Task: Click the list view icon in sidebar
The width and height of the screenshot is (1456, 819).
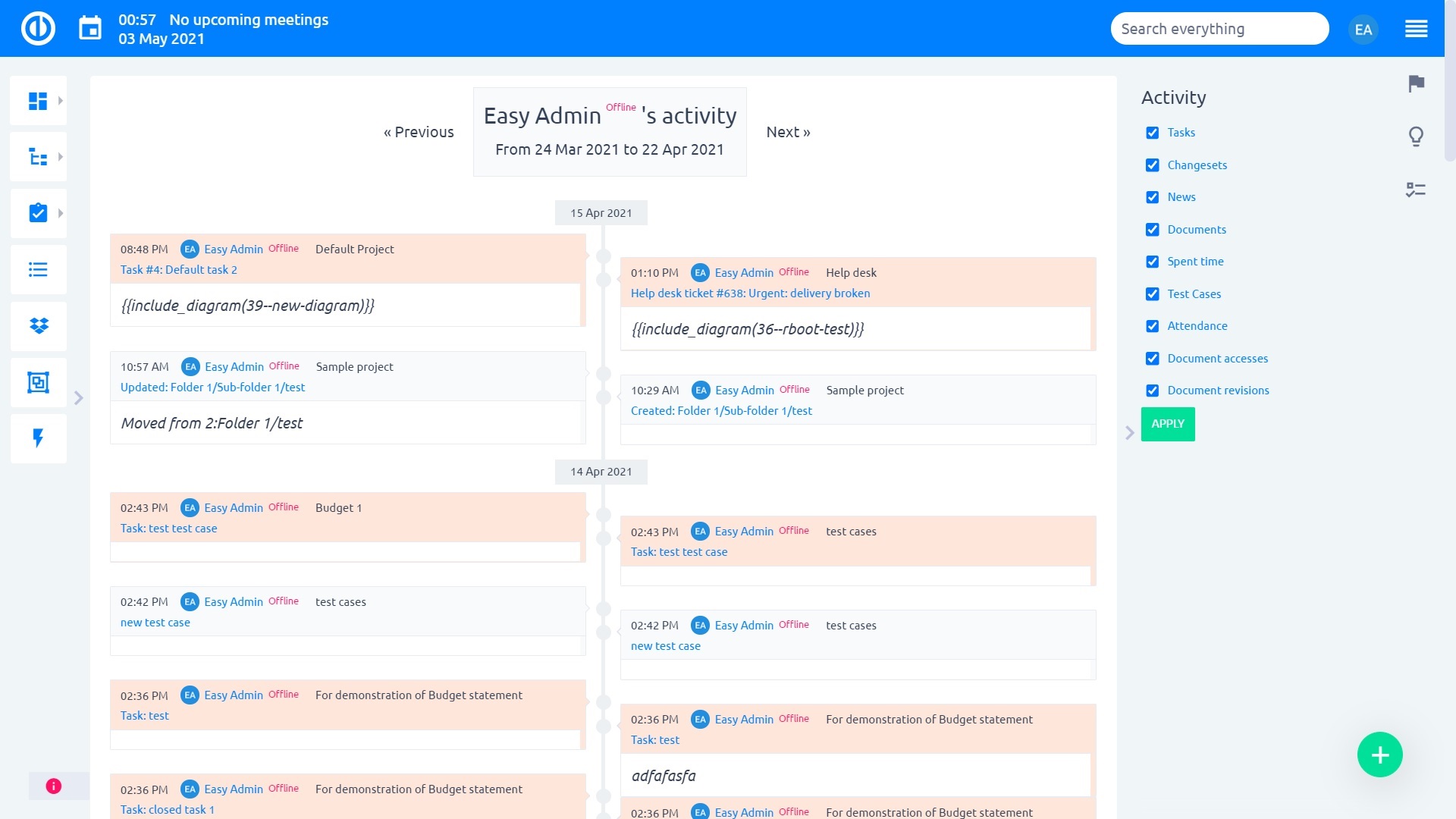Action: [38, 269]
